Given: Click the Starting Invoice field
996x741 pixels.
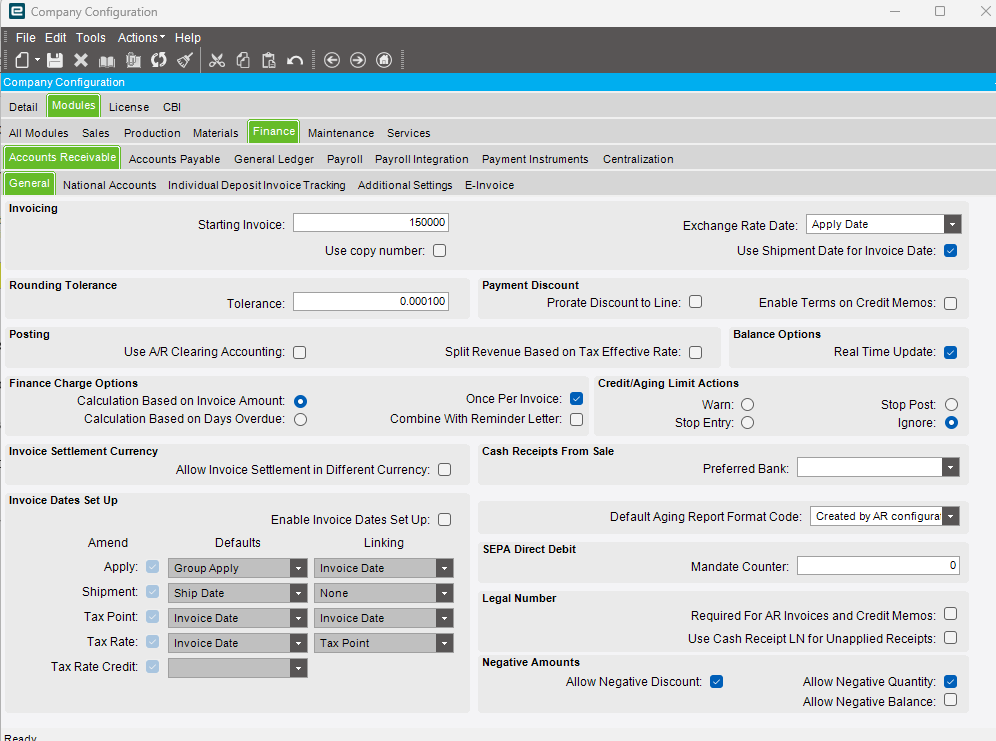Looking at the screenshot, I should point(371,222).
